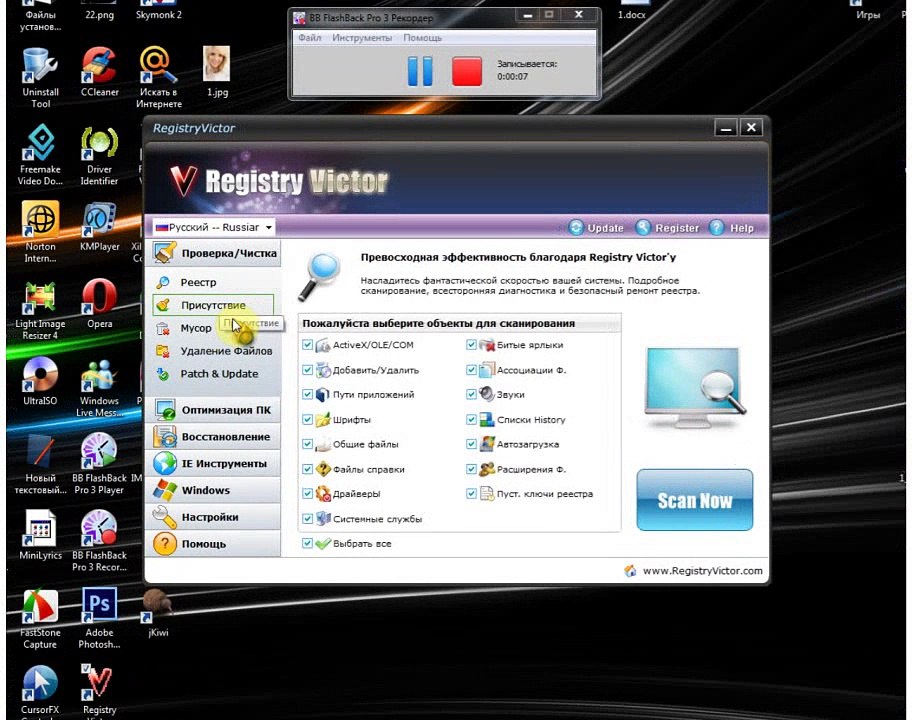912x720 pixels.
Task: Click the Help question mark icon
Action: tap(717, 227)
